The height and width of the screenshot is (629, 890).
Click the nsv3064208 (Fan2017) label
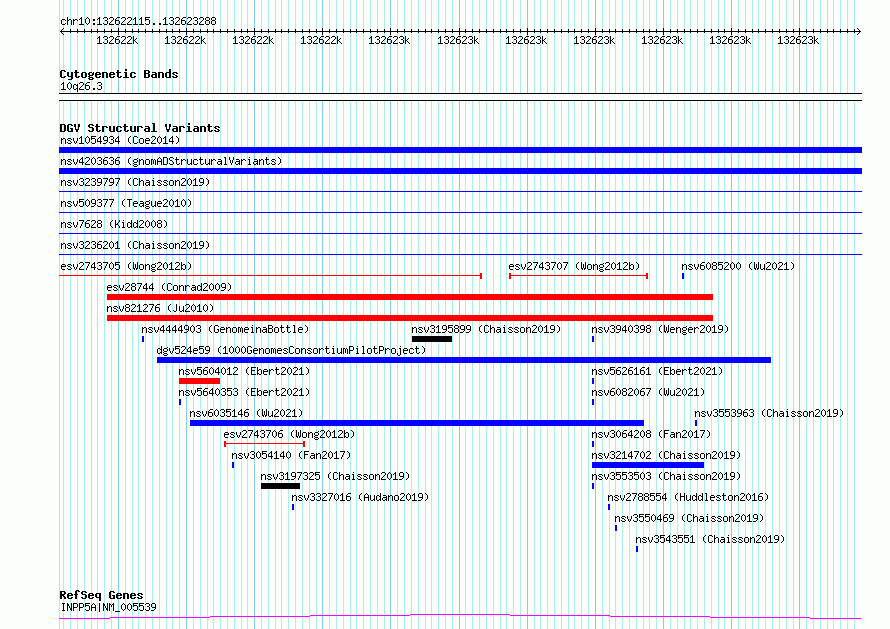[x=651, y=434]
